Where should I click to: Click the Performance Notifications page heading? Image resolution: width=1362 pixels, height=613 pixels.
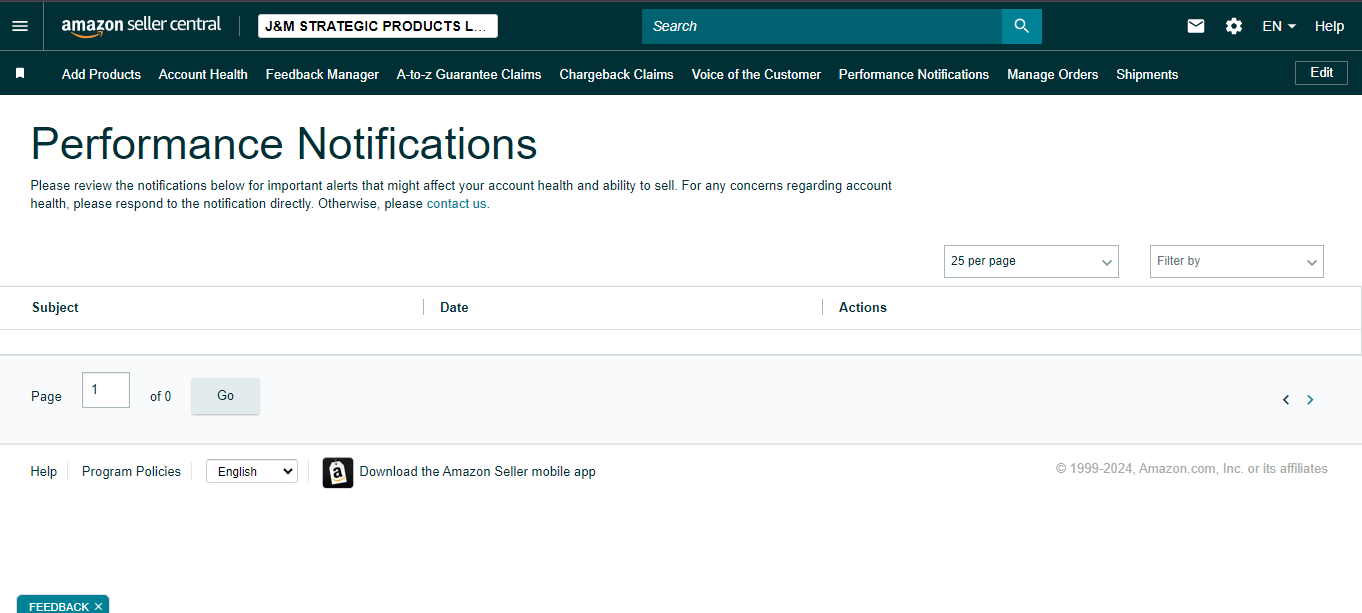tap(284, 144)
